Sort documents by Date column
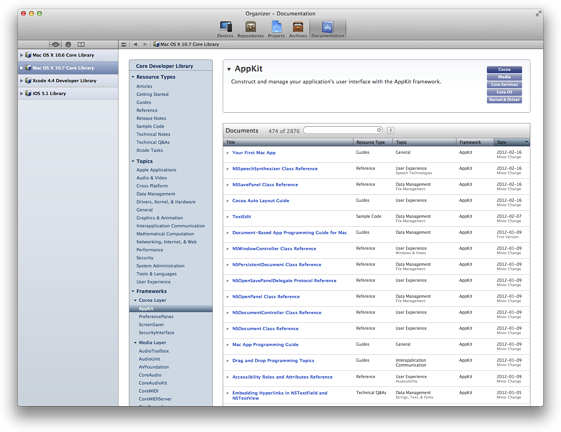The image size is (561, 432). [x=512, y=142]
